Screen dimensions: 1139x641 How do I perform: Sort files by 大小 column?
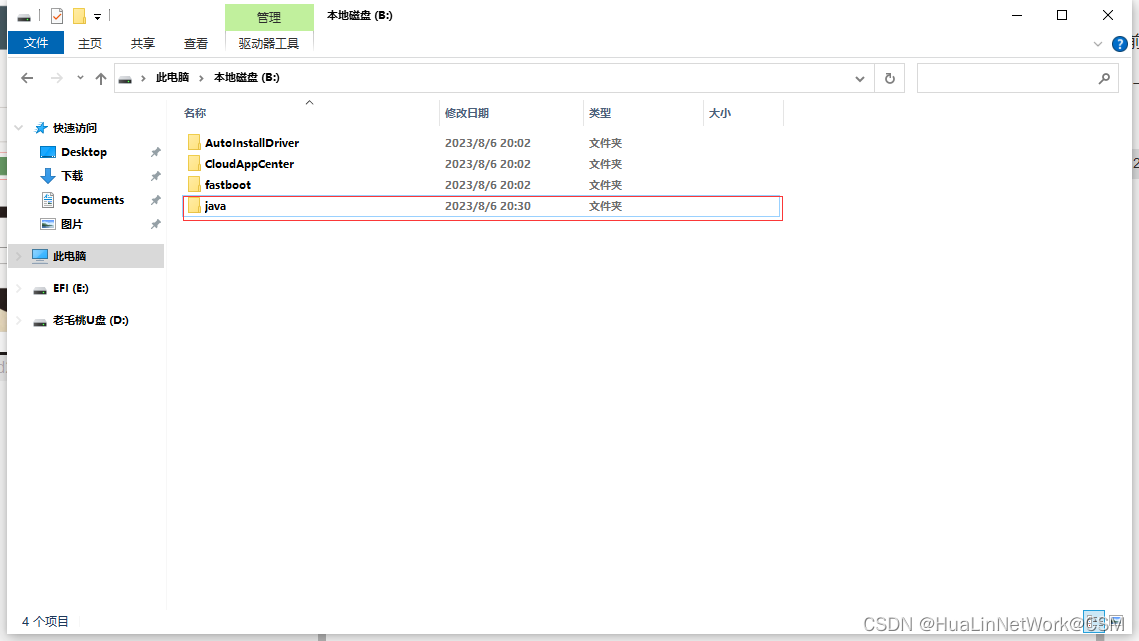(720, 113)
